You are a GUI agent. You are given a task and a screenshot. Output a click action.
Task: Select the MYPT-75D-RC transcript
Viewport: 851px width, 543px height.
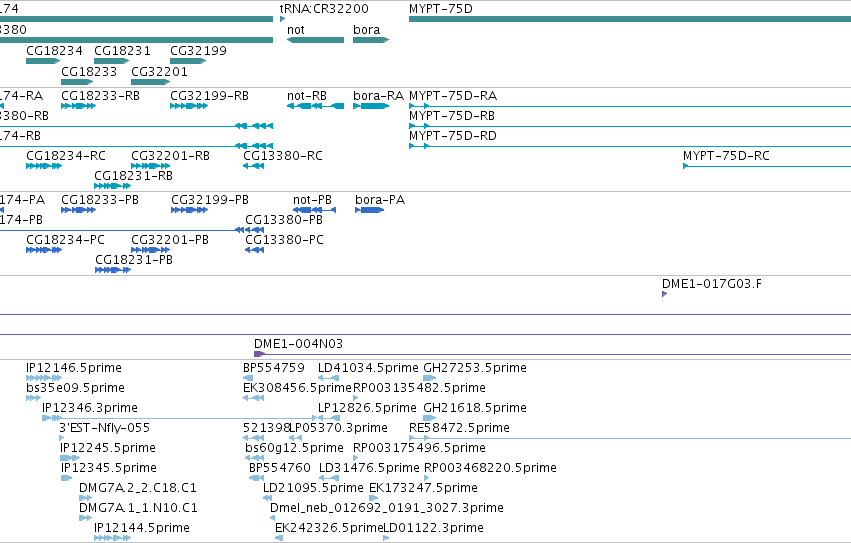point(767,166)
